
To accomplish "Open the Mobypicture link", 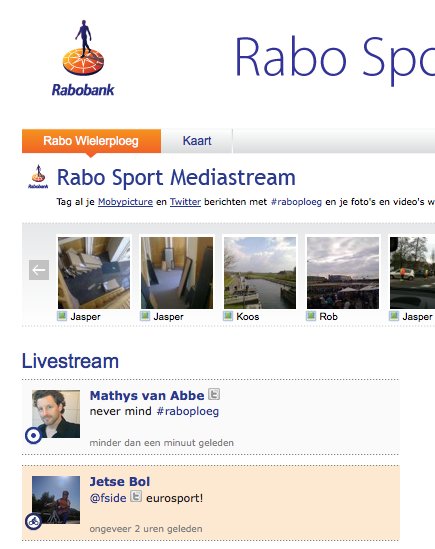I will 125,202.
